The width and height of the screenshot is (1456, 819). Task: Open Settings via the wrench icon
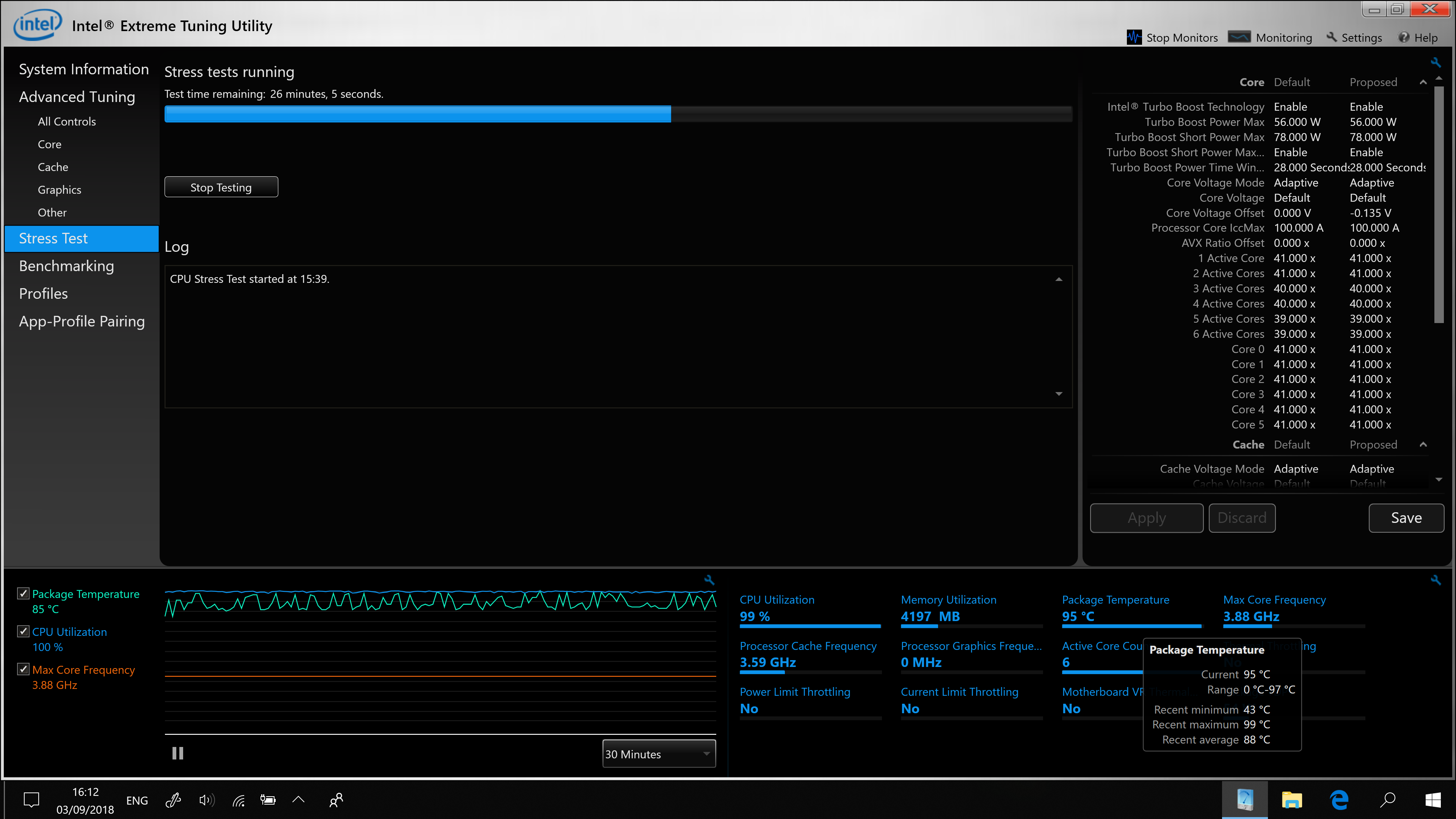(1332, 37)
